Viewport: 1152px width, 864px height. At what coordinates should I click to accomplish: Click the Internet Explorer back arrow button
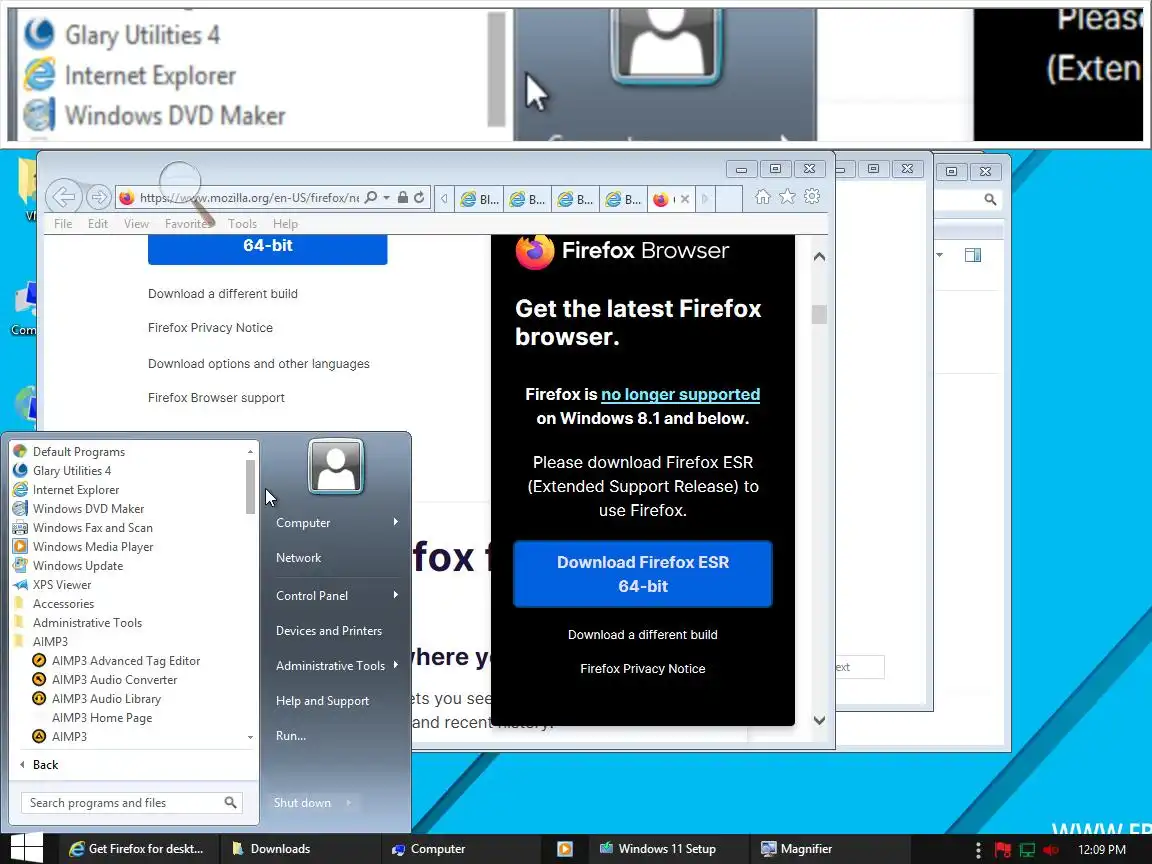click(x=64, y=197)
